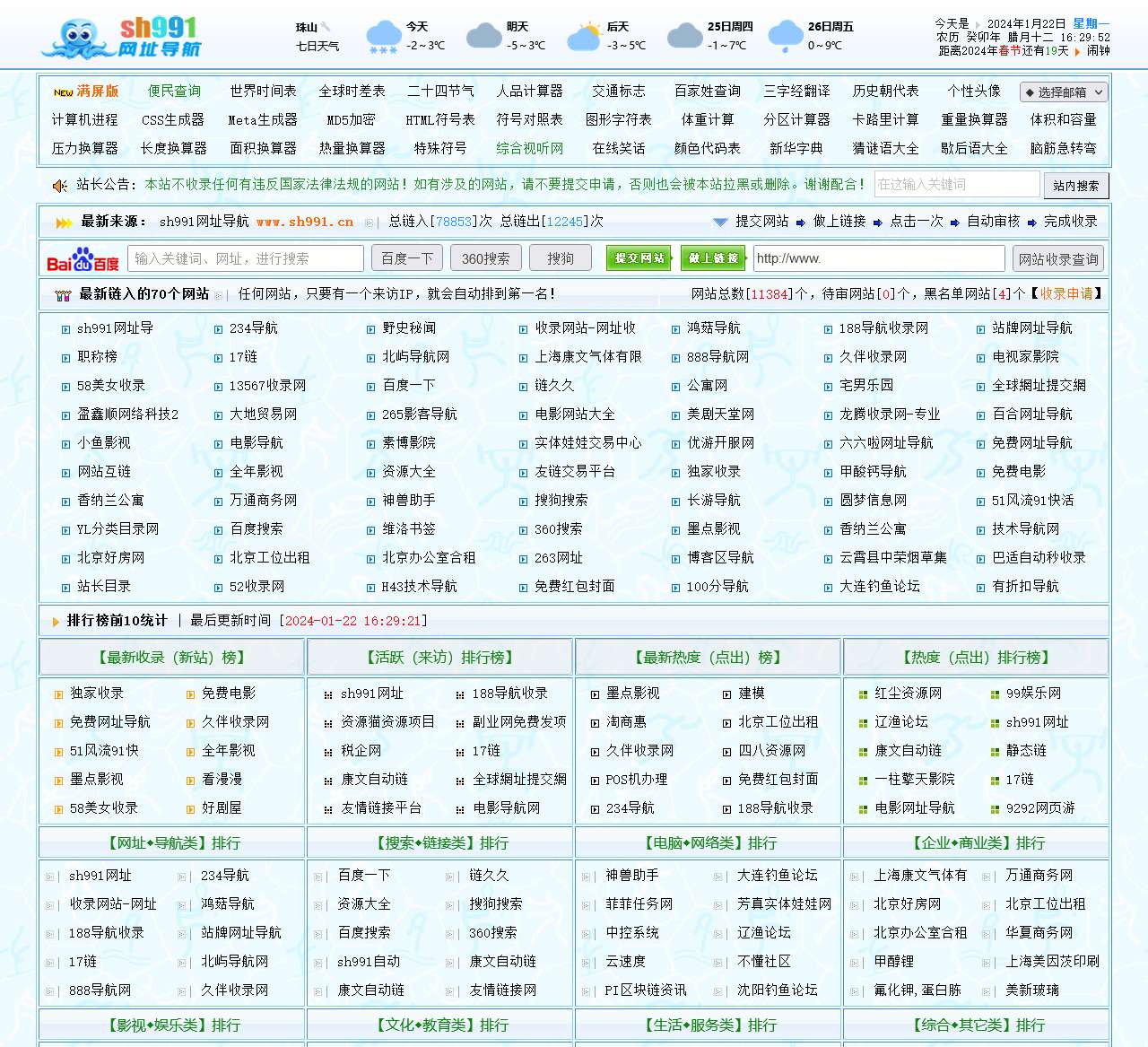Open MD5加密 tool link
This screenshot has width=1148, height=1047.
(x=351, y=119)
